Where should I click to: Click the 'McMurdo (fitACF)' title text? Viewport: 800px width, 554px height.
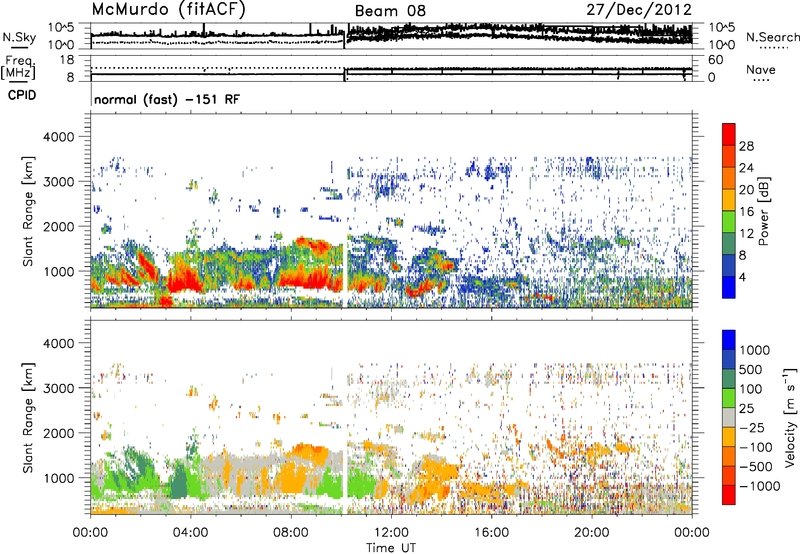(x=168, y=10)
